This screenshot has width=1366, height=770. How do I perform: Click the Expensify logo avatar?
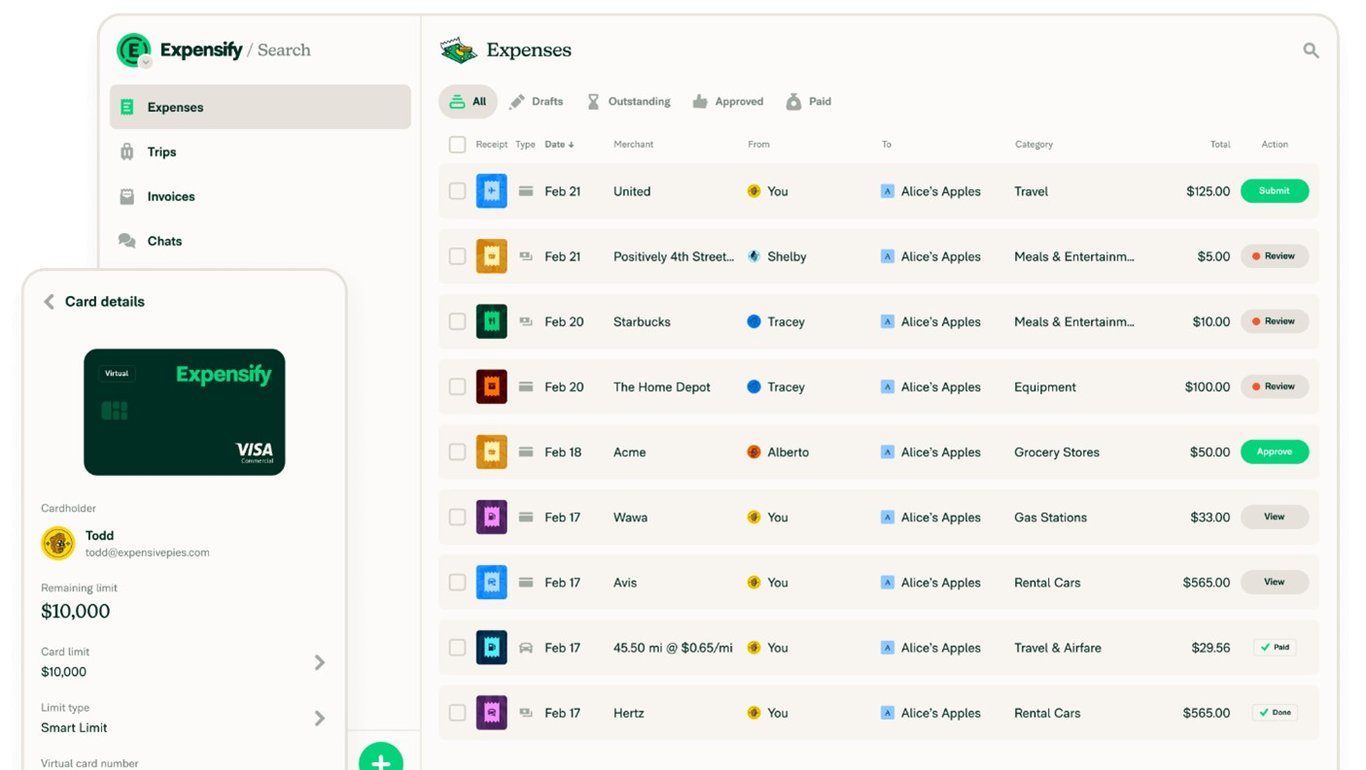click(133, 48)
